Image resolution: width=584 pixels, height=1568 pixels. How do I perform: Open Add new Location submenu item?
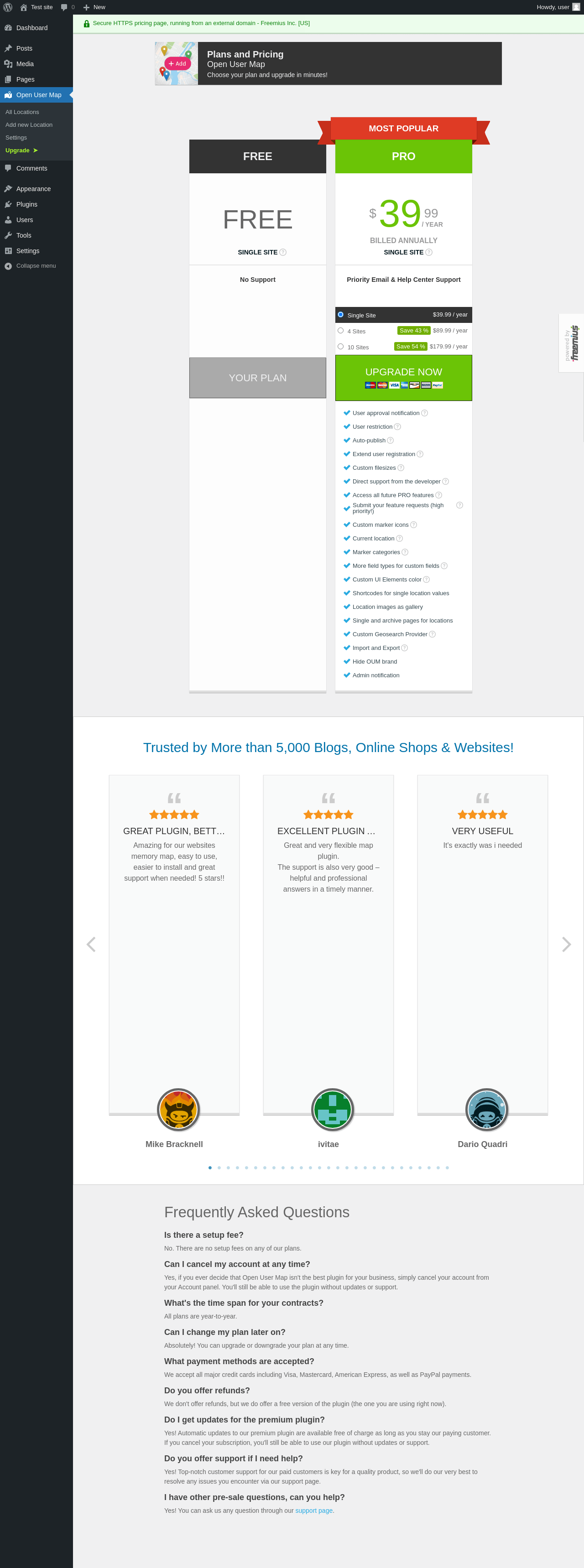point(29,125)
